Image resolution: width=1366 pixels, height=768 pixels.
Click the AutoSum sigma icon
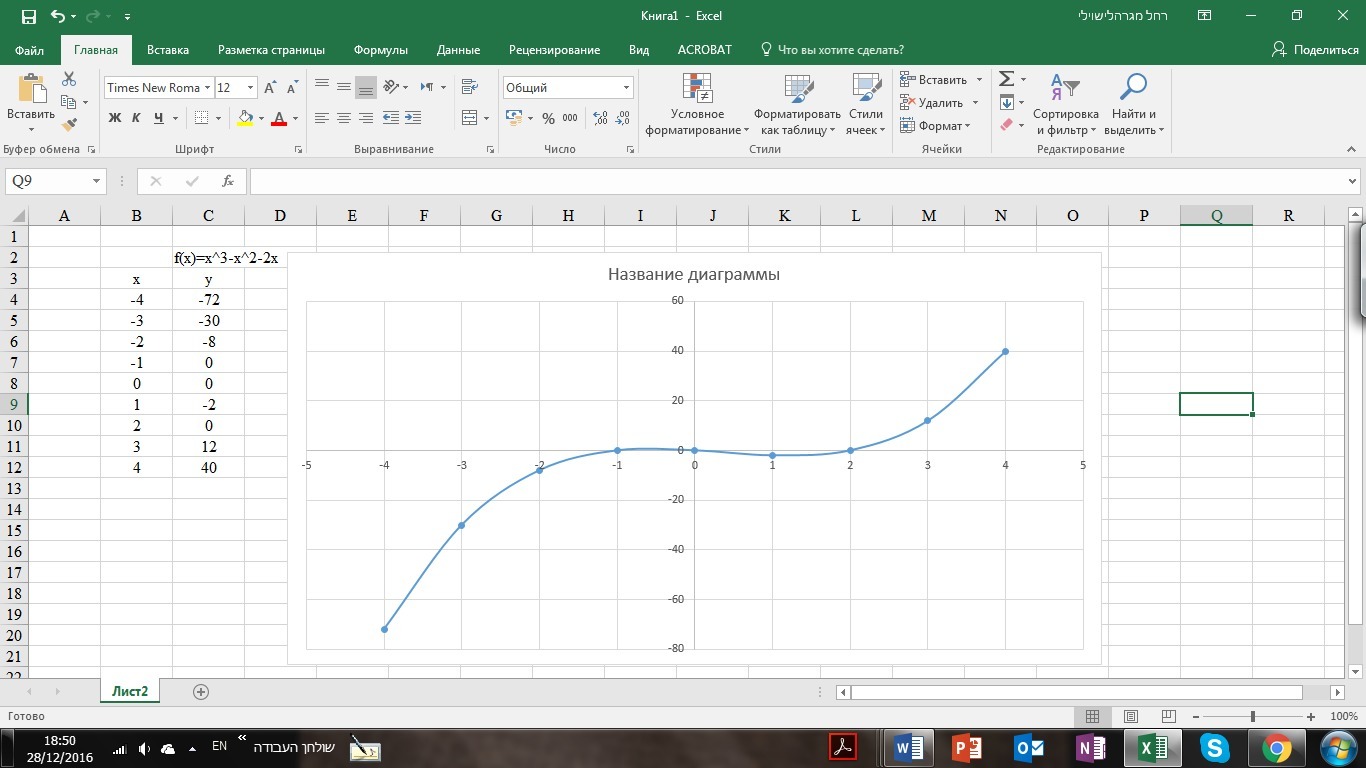pyautogui.click(x=1007, y=79)
